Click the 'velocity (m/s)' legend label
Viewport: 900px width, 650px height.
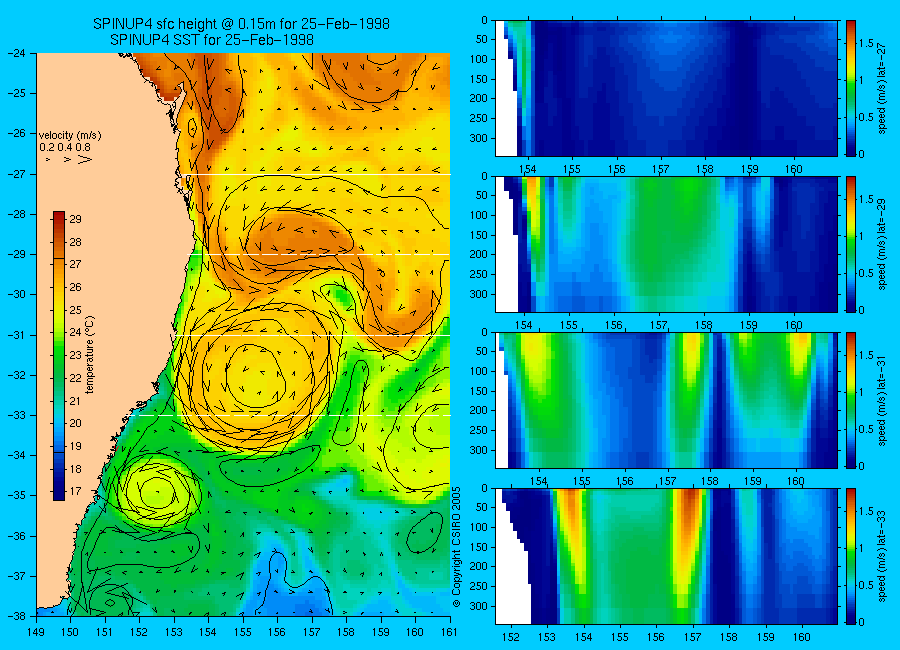[x=70, y=136]
